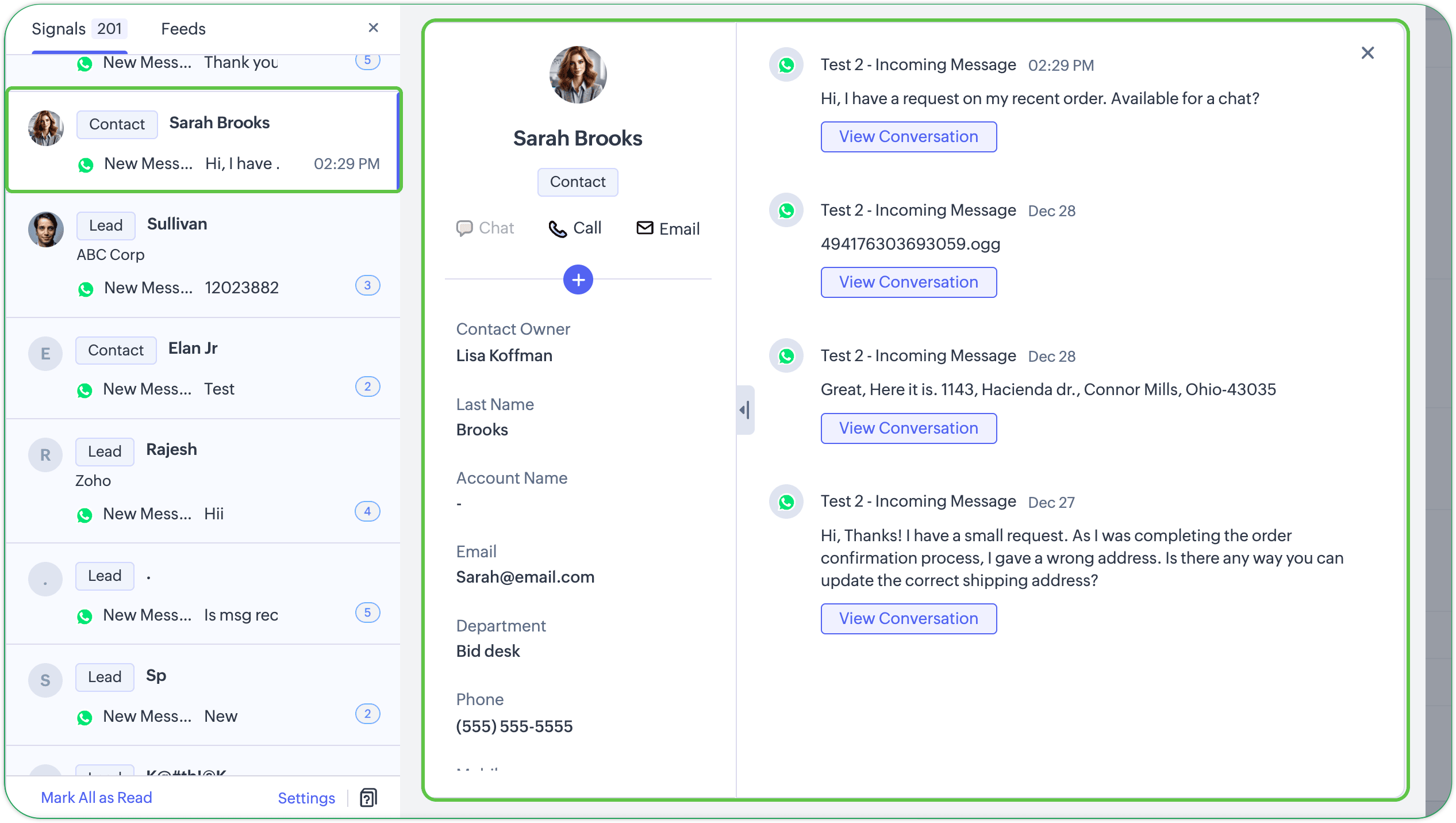Click the Chat bubble icon

tap(464, 228)
